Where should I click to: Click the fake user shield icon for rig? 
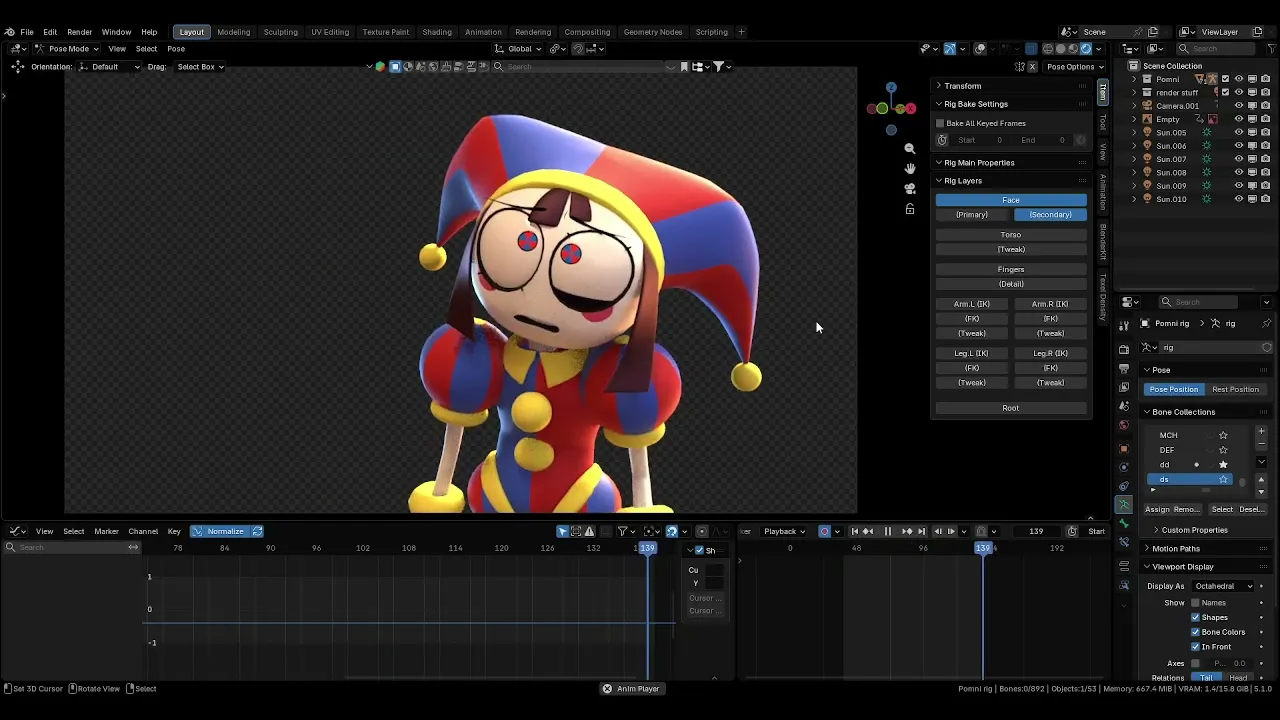tap(1267, 347)
